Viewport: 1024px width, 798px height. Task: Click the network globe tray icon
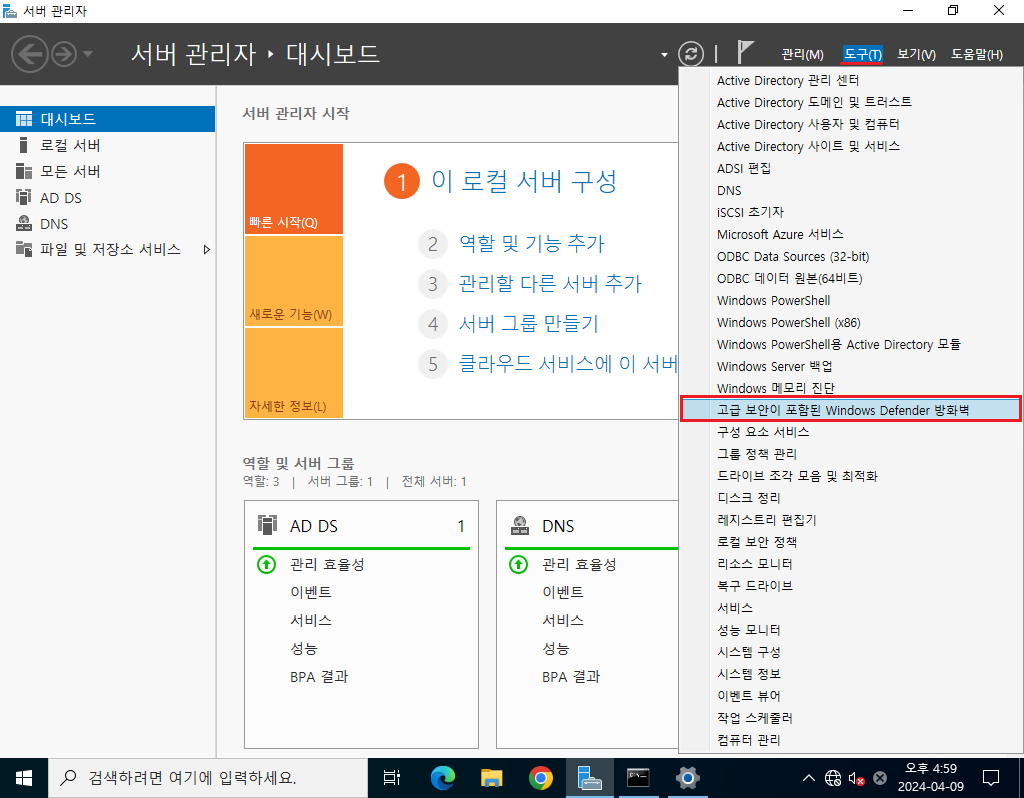833,778
